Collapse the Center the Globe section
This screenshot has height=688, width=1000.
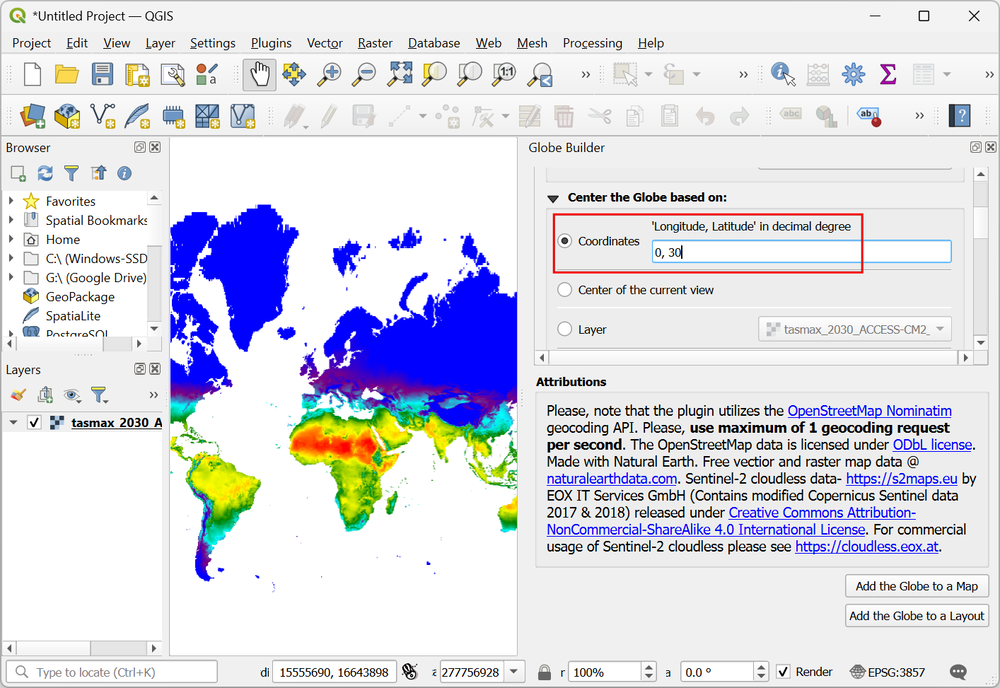point(553,198)
